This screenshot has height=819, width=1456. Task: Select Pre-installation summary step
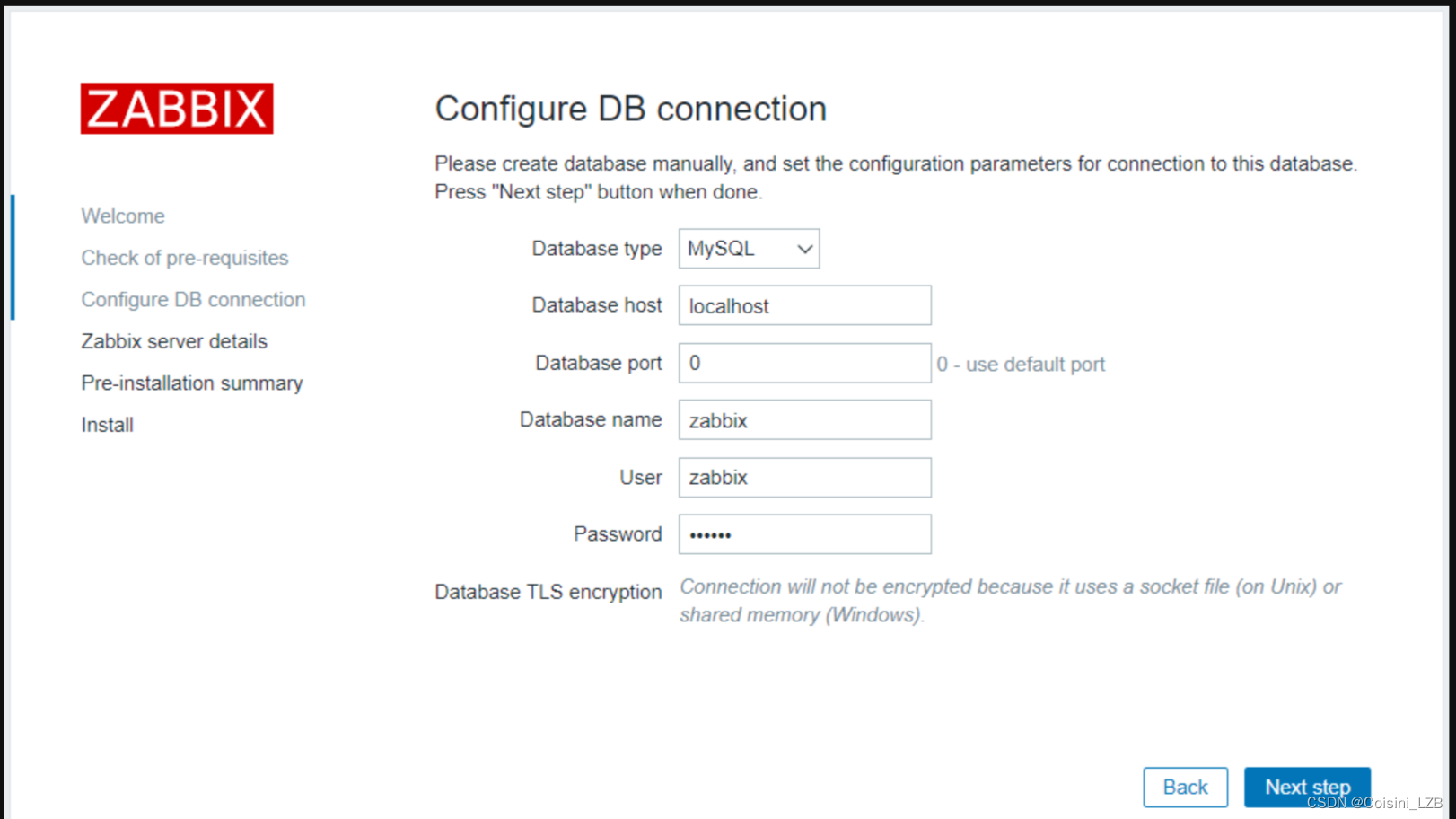tap(192, 383)
